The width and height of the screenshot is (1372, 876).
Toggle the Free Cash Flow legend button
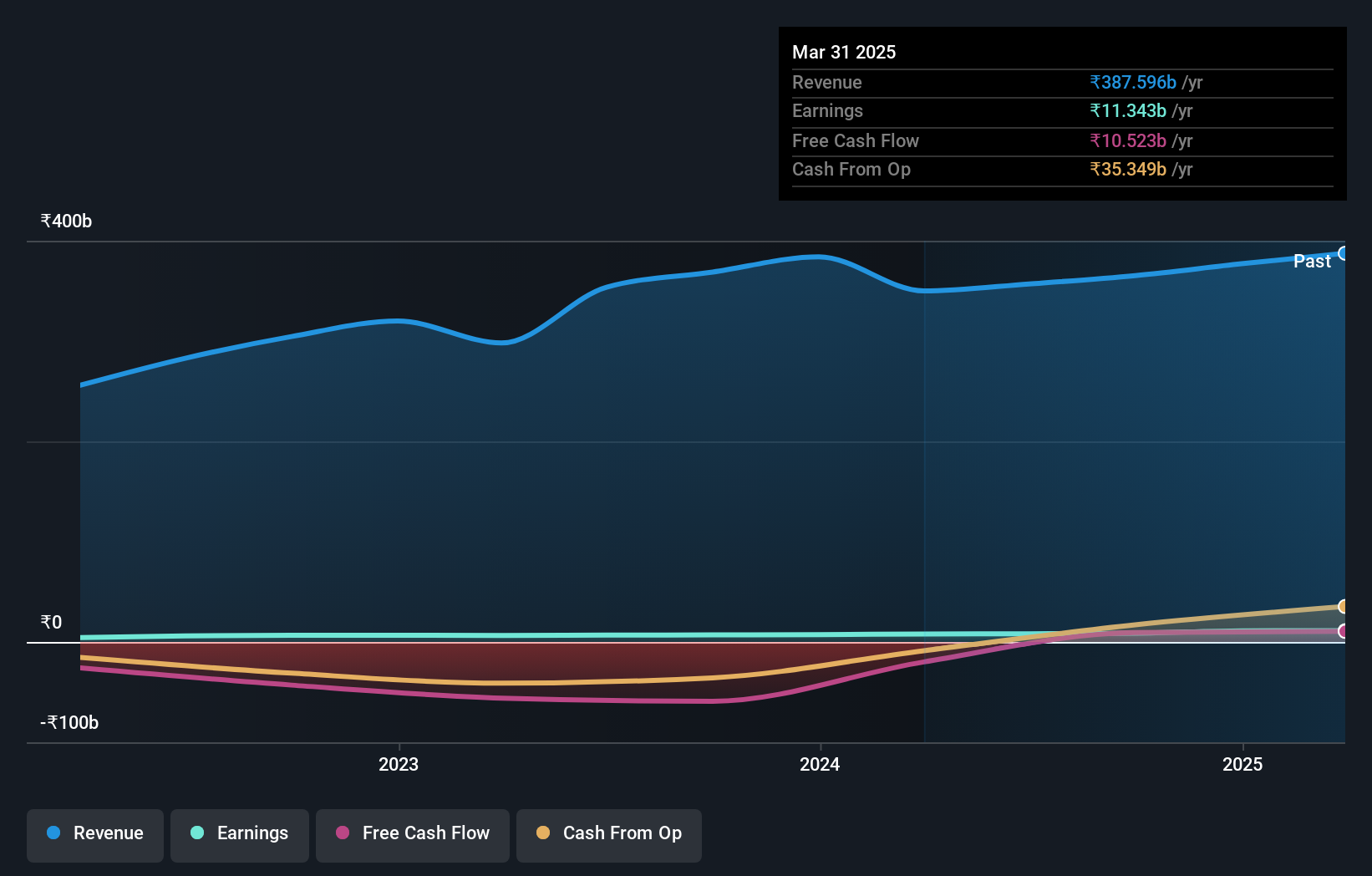pyautogui.click(x=413, y=835)
